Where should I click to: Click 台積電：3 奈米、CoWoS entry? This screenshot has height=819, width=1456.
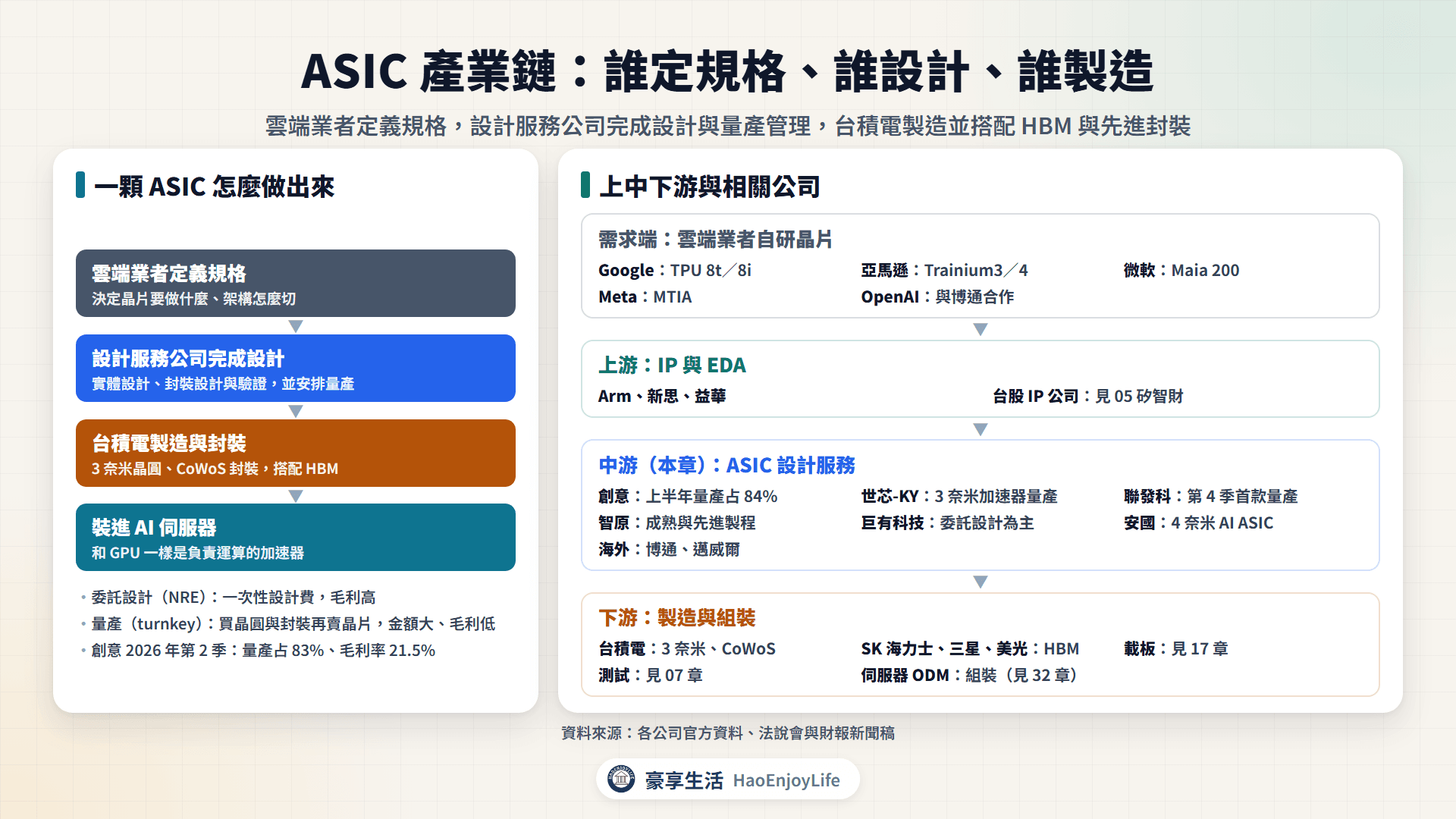pos(687,649)
